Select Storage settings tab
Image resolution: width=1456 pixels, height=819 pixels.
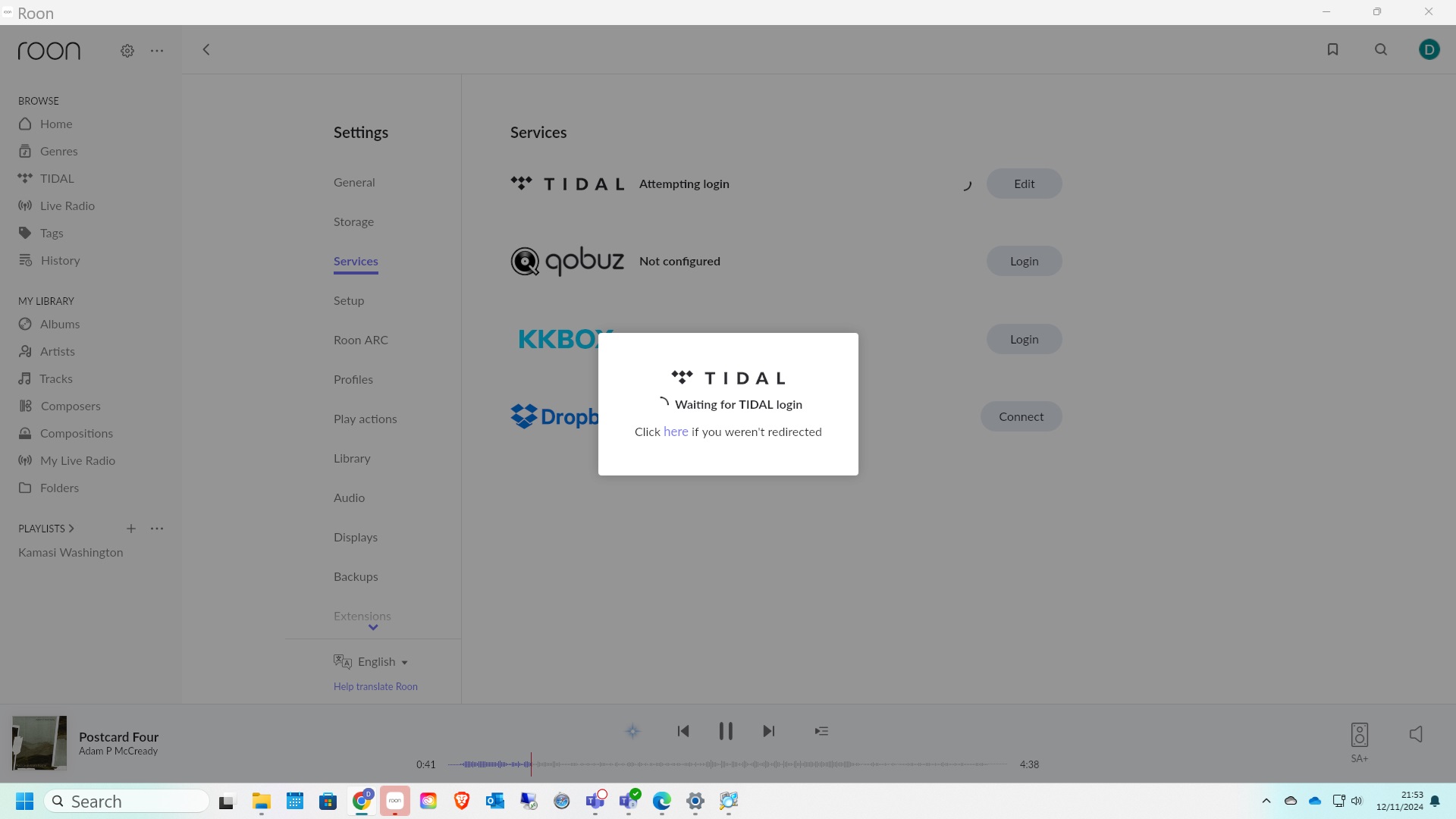coord(353,221)
